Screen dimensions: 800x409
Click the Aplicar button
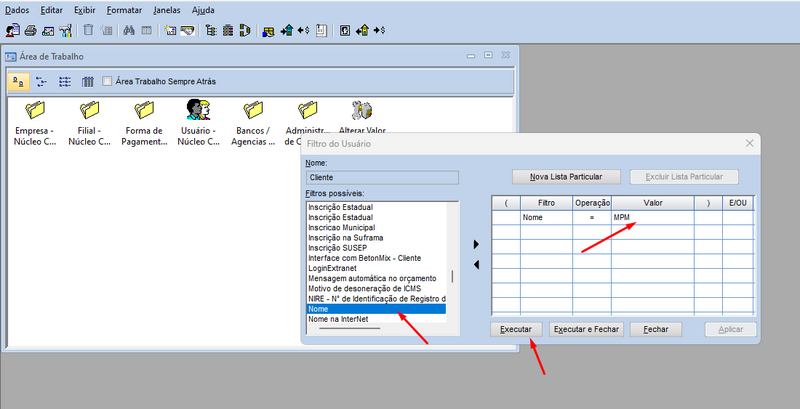click(x=731, y=329)
